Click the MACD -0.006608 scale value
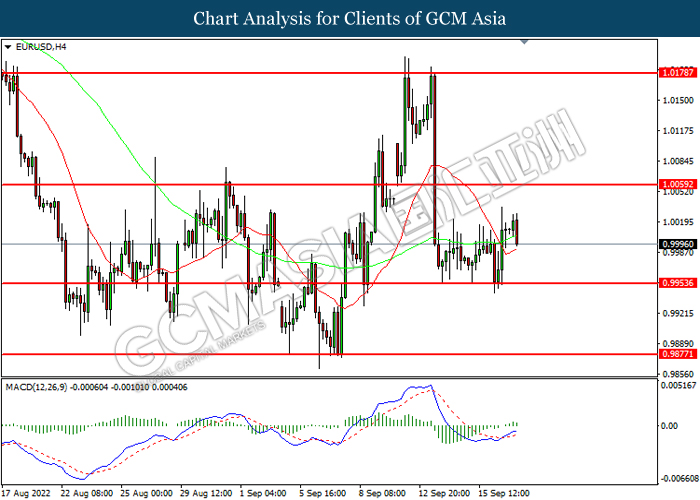 coord(679,479)
